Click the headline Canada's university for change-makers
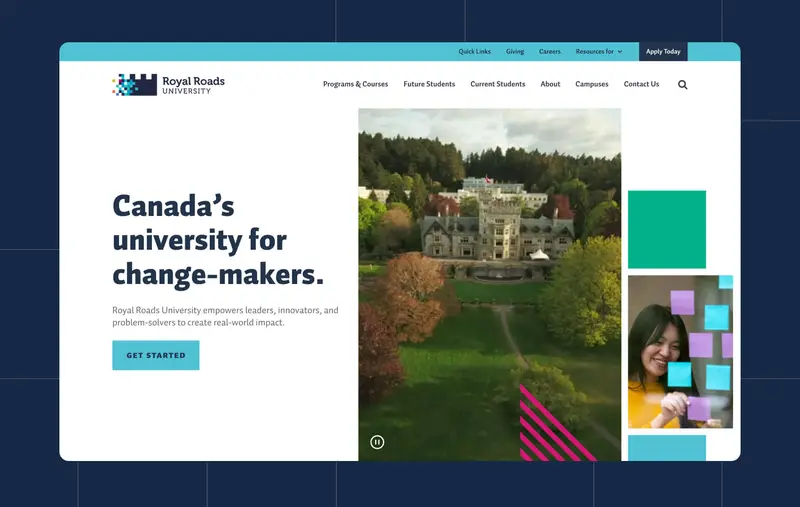The image size is (800, 507). click(218, 240)
